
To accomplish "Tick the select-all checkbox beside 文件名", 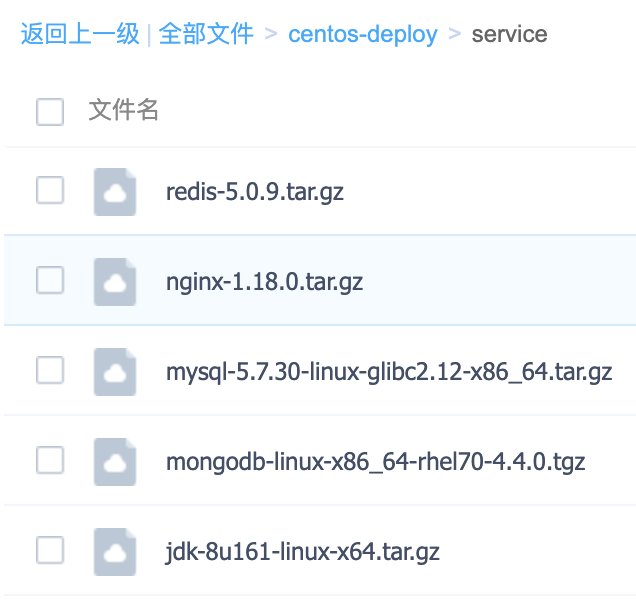I will [50, 111].
